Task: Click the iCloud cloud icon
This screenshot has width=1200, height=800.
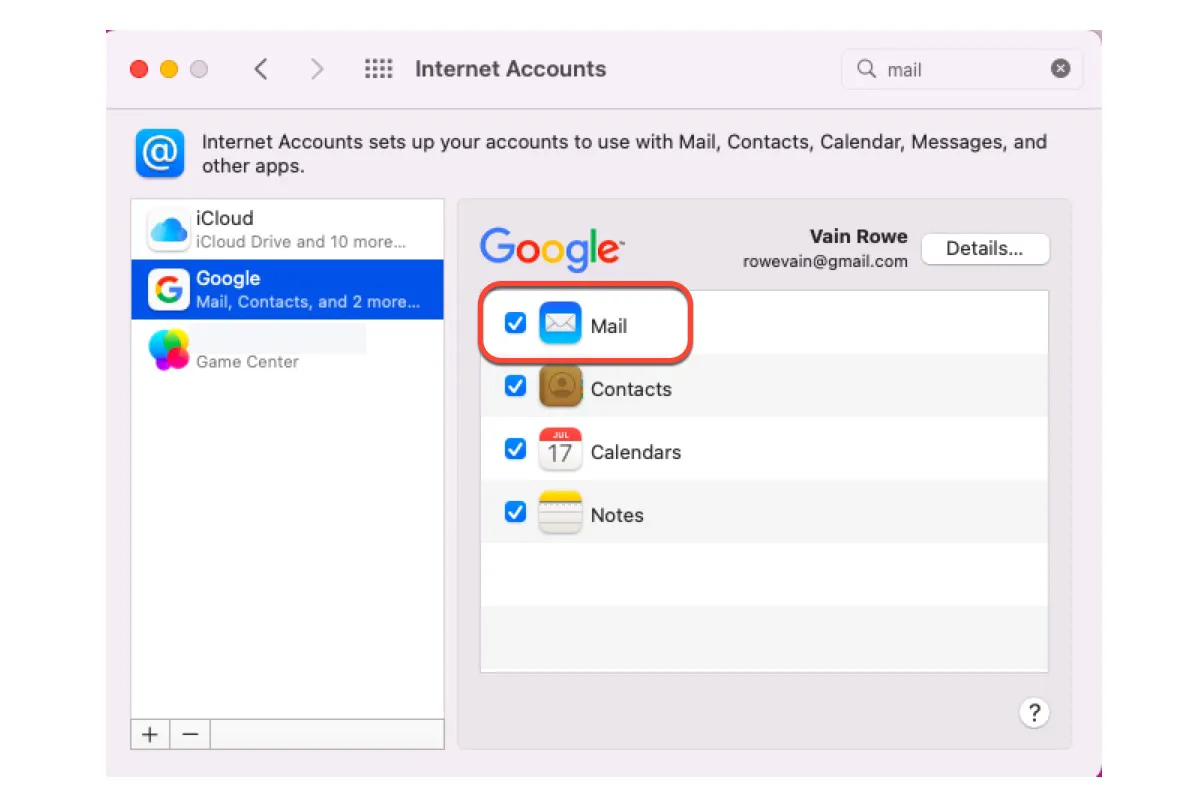Action: (166, 229)
